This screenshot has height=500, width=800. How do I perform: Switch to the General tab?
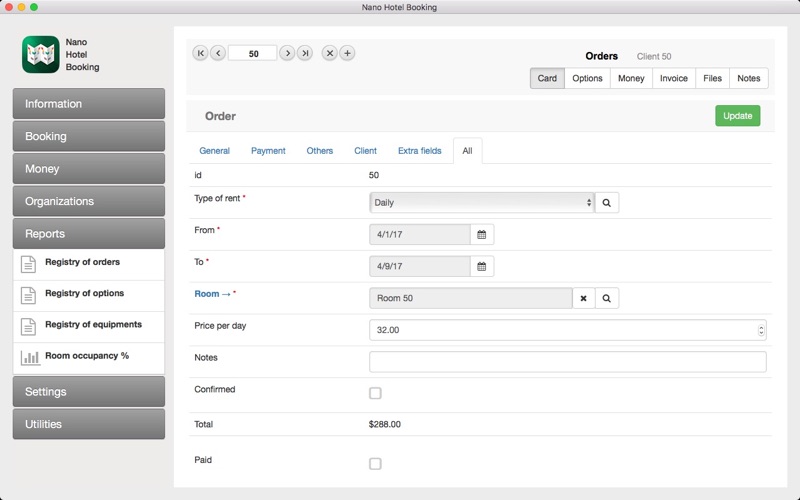coord(214,151)
